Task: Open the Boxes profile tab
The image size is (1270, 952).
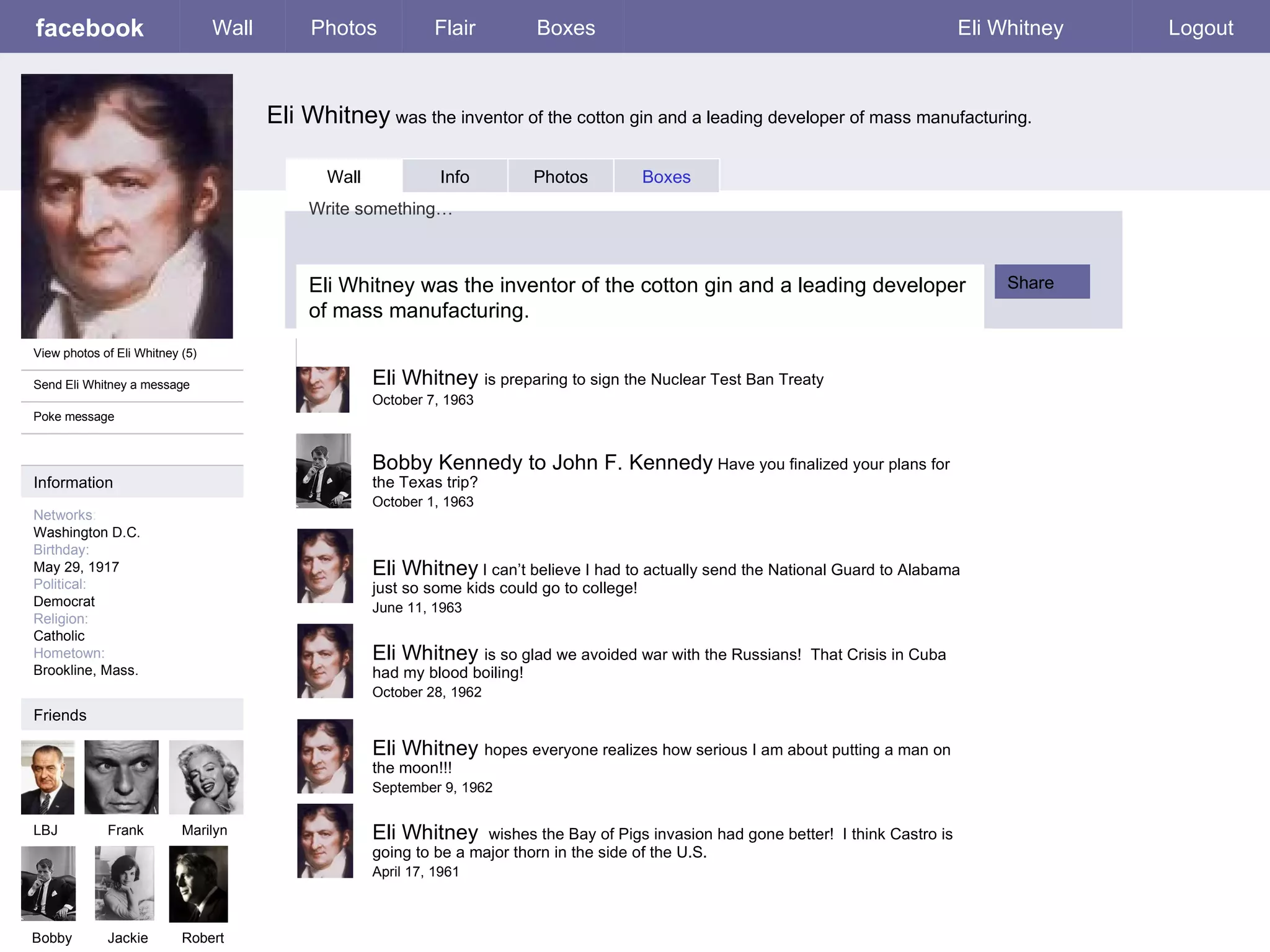Action: 666,177
